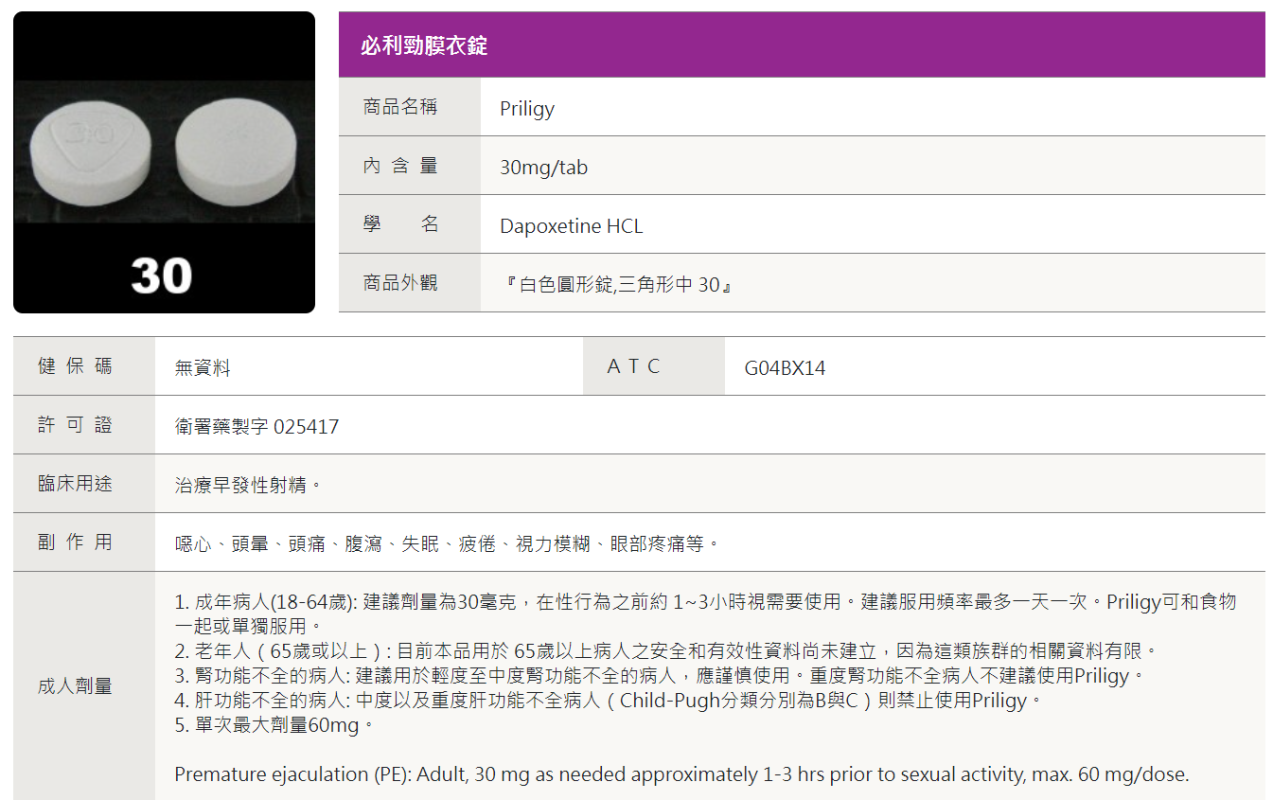This screenshot has height=800, width=1273.
Task: Click the Priligy product name value
Action: coord(527,109)
